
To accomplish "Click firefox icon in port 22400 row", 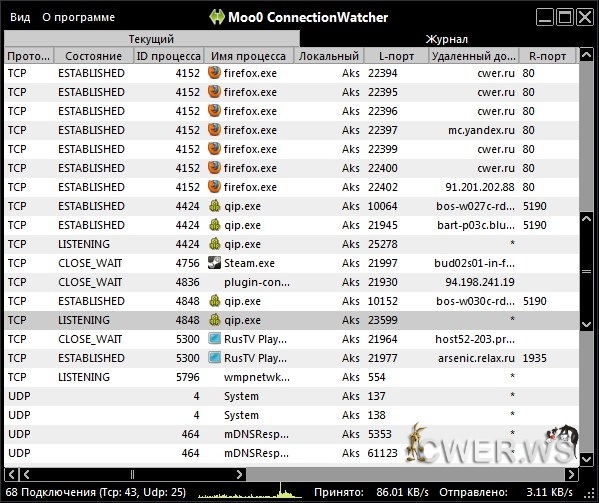I will (214, 168).
